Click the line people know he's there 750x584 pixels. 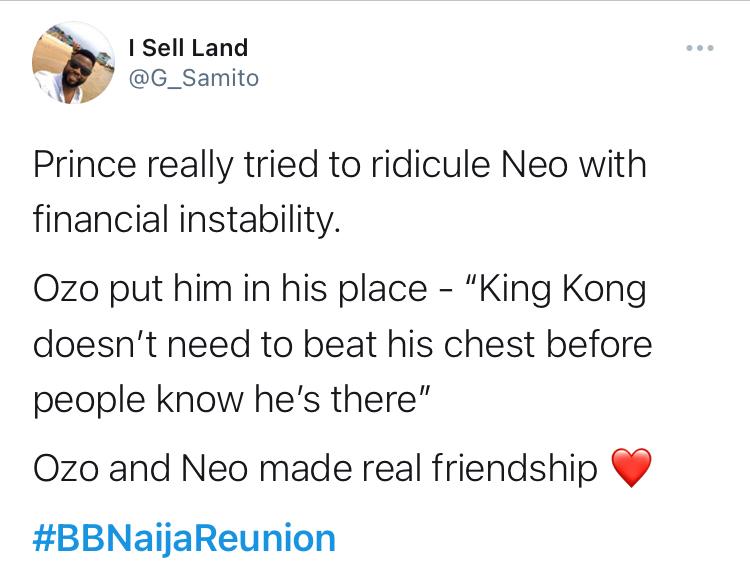pyautogui.click(x=232, y=400)
